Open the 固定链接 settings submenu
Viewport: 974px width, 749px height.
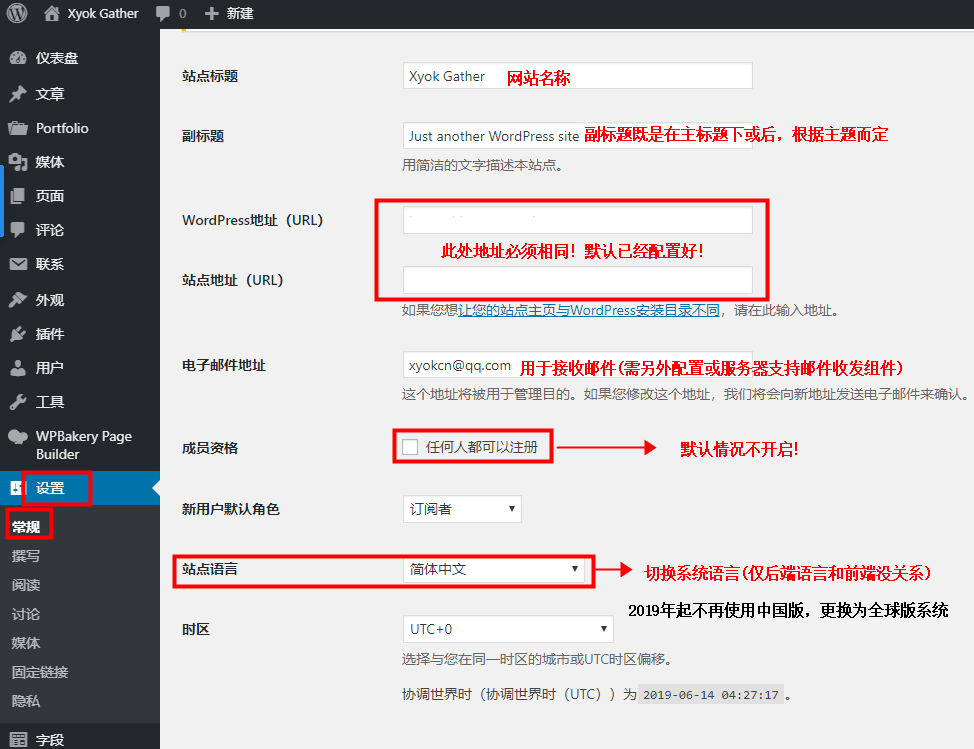pos(40,672)
